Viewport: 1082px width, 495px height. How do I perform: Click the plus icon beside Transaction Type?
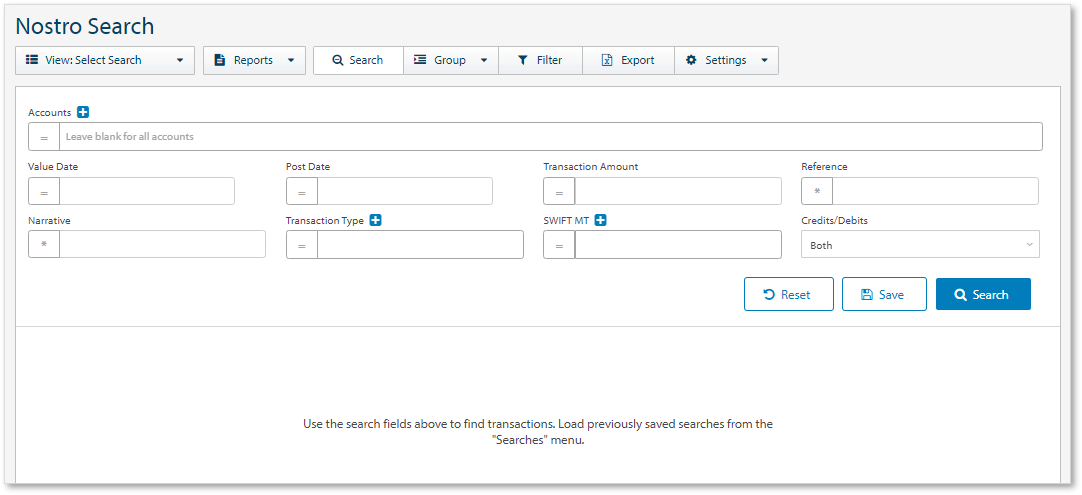[375, 220]
